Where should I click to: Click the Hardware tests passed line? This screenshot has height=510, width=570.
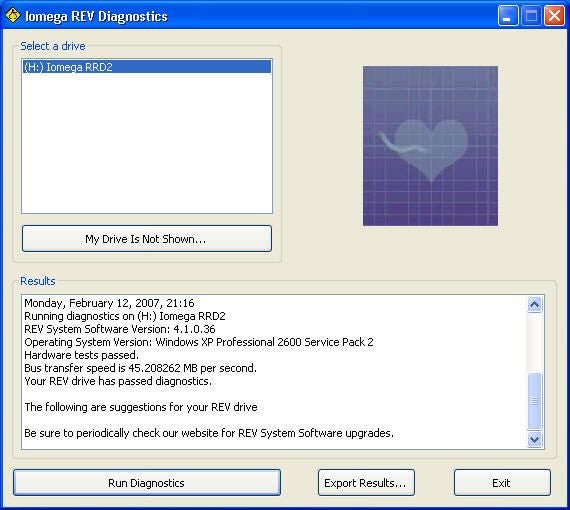pyautogui.click(x=81, y=355)
